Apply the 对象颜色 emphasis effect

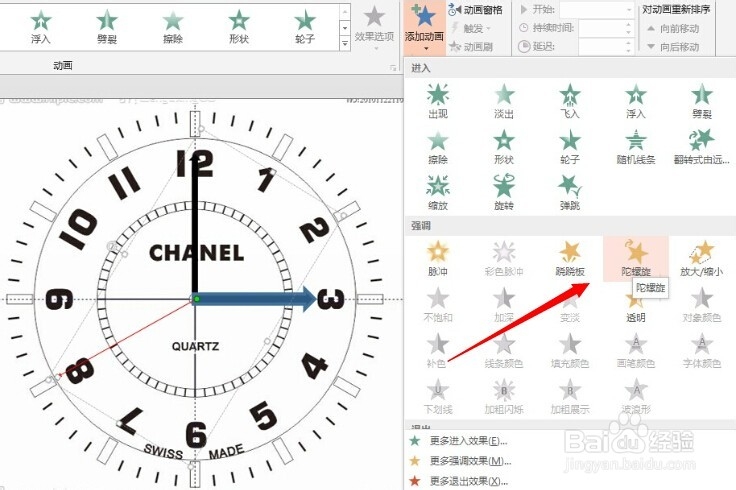point(702,305)
